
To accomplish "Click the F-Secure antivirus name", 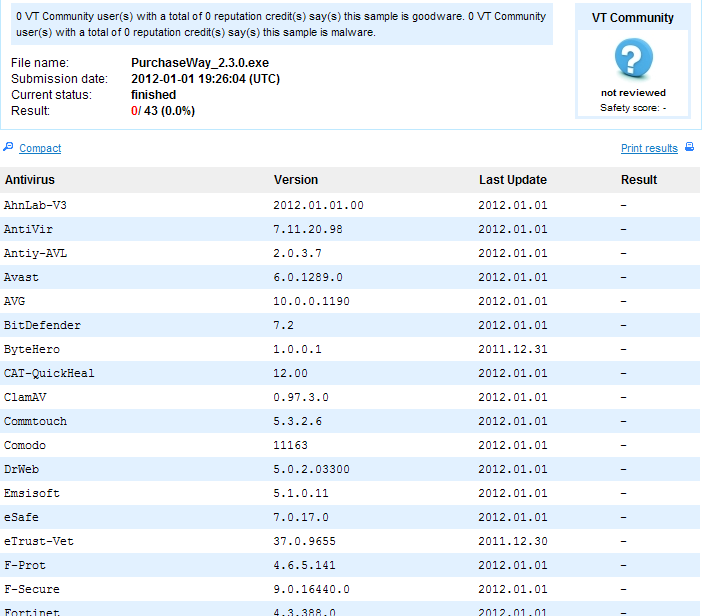I will (32, 589).
